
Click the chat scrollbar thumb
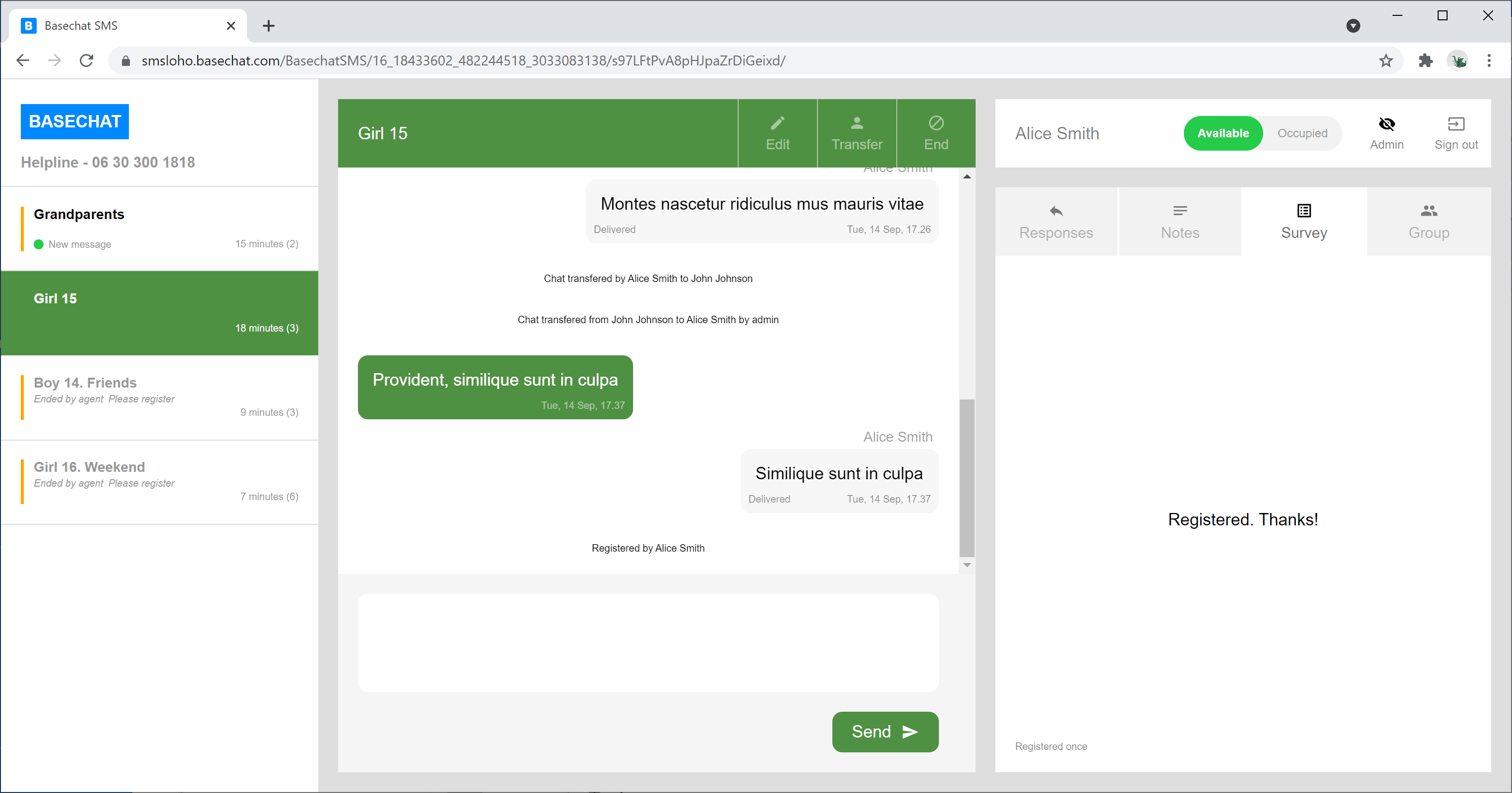point(967,477)
